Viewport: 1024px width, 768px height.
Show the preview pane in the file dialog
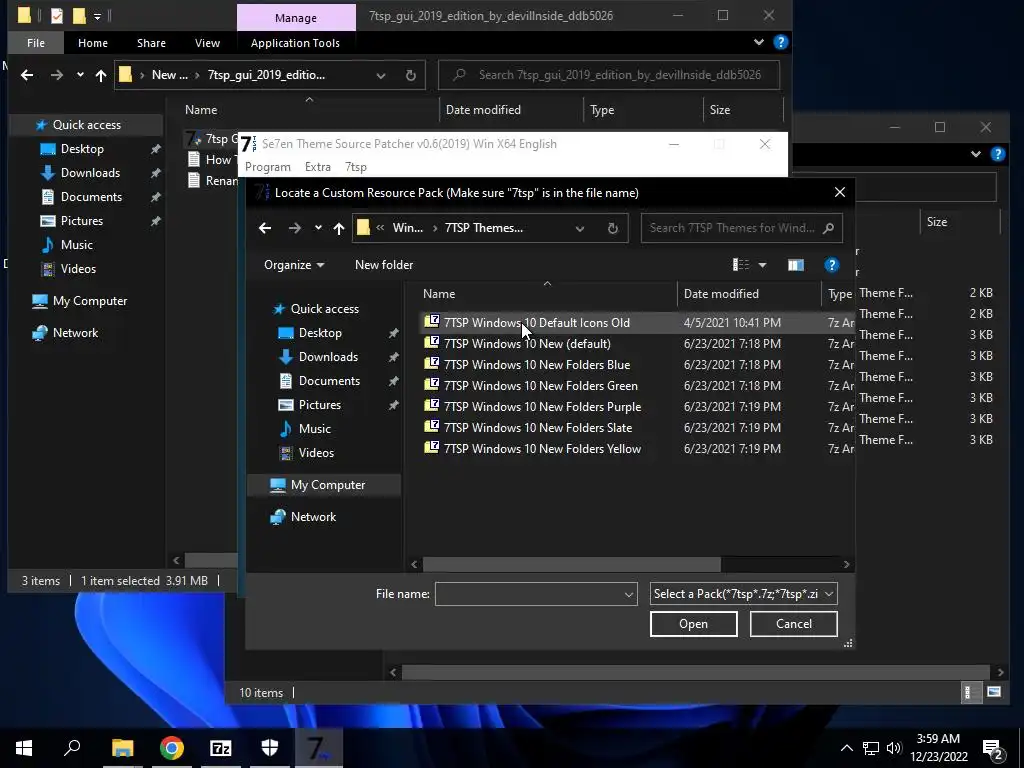pos(795,264)
